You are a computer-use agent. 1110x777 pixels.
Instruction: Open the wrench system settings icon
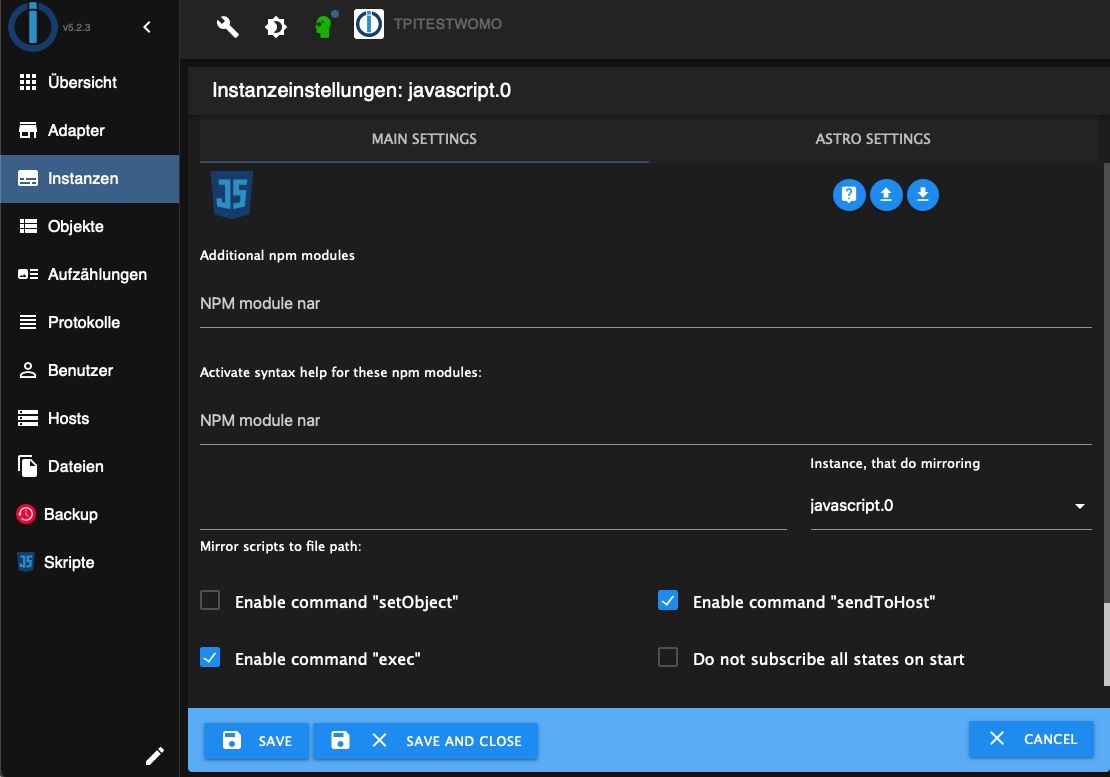(227, 27)
